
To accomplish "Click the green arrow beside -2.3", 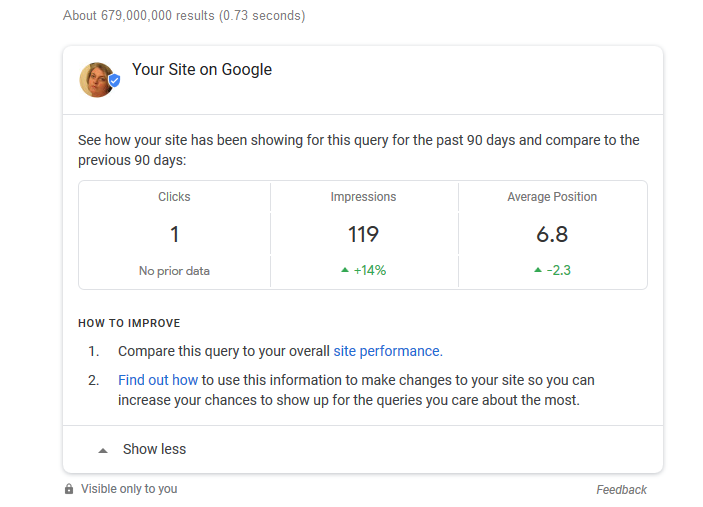I will click(x=538, y=270).
